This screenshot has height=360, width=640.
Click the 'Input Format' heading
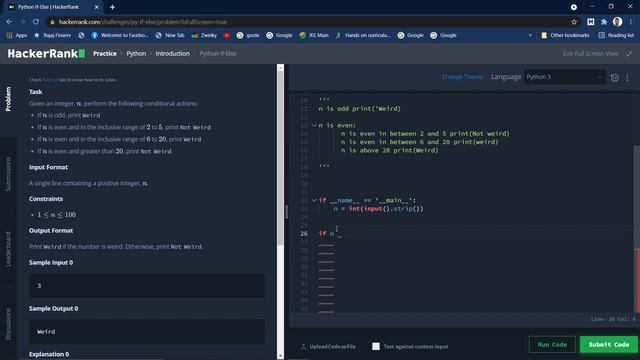[x=49, y=167]
